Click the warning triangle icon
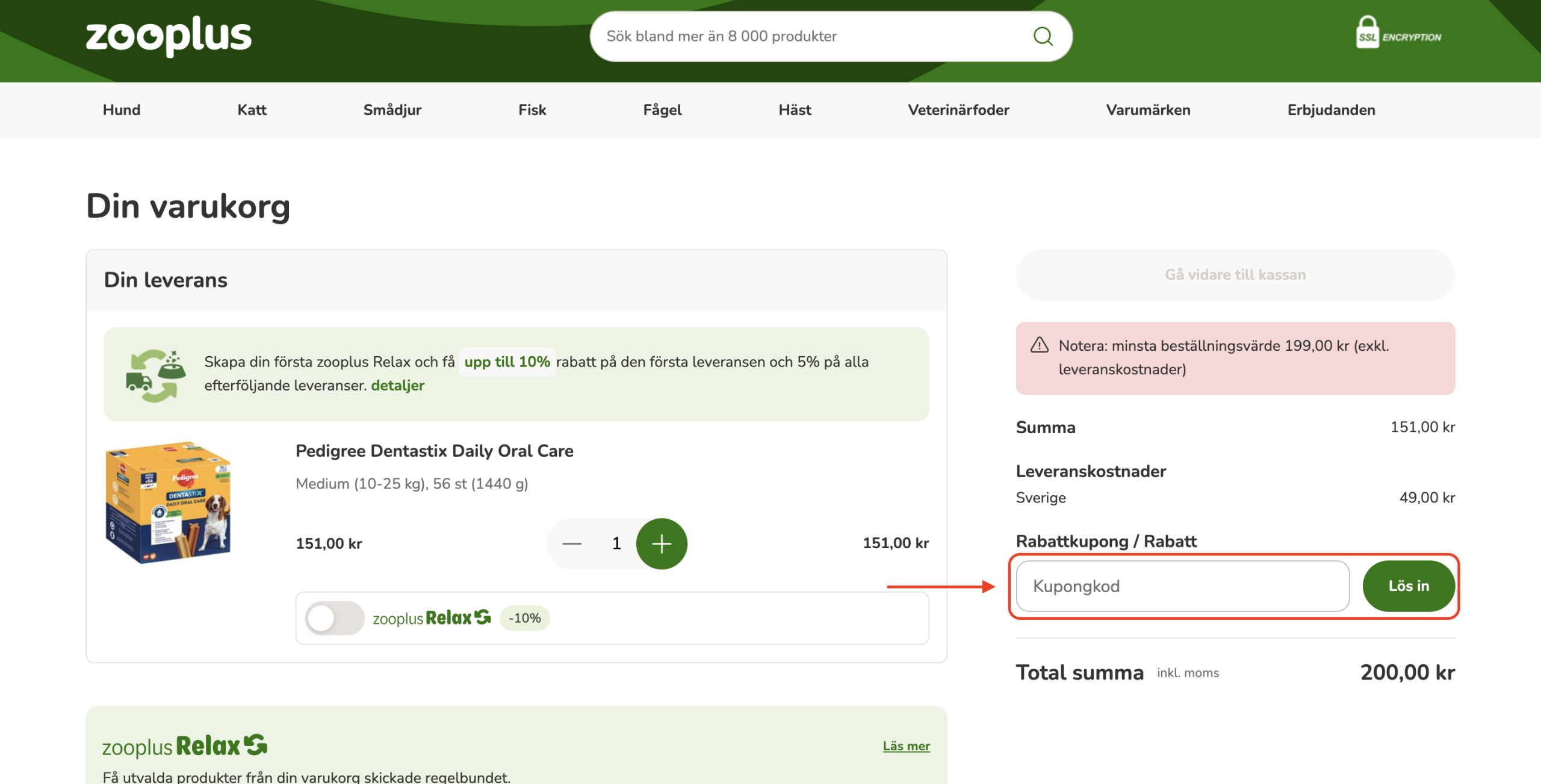This screenshot has width=1541, height=784. coord(1039,345)
